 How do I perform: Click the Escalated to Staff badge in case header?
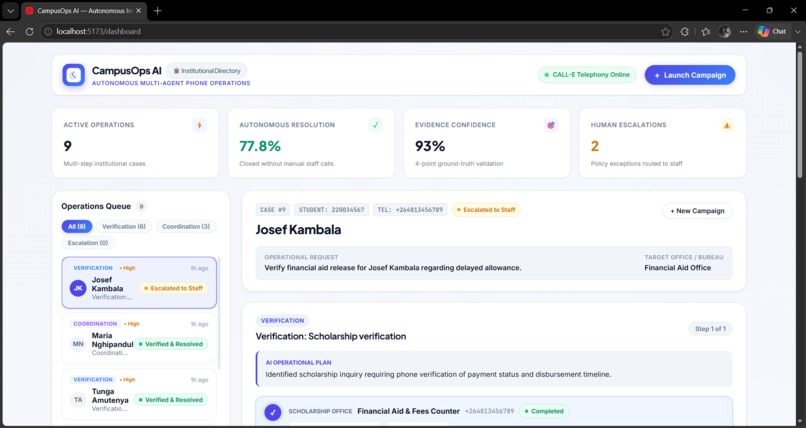point(486,210)
